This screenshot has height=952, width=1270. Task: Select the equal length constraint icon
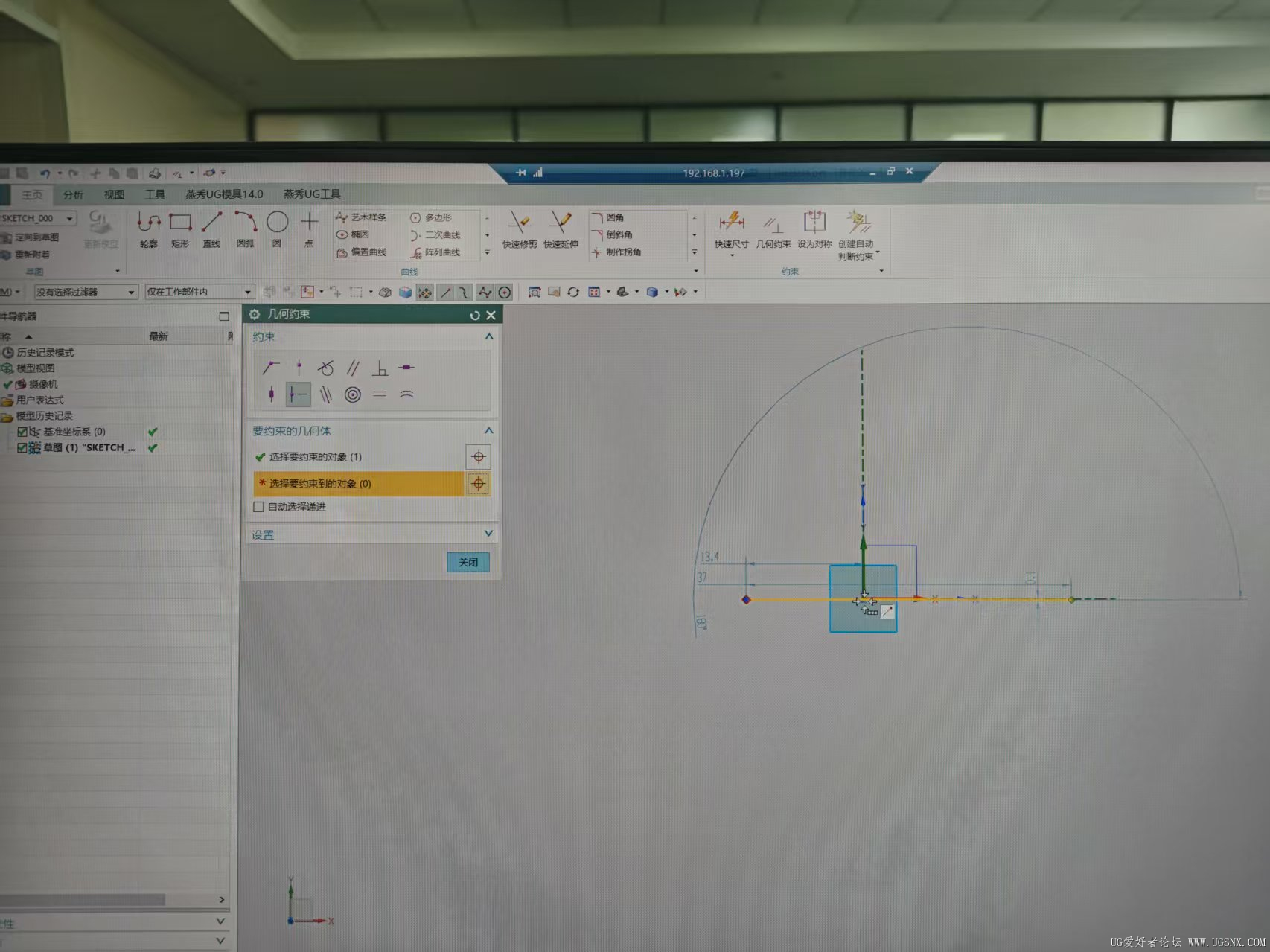[x=380, y=394]
